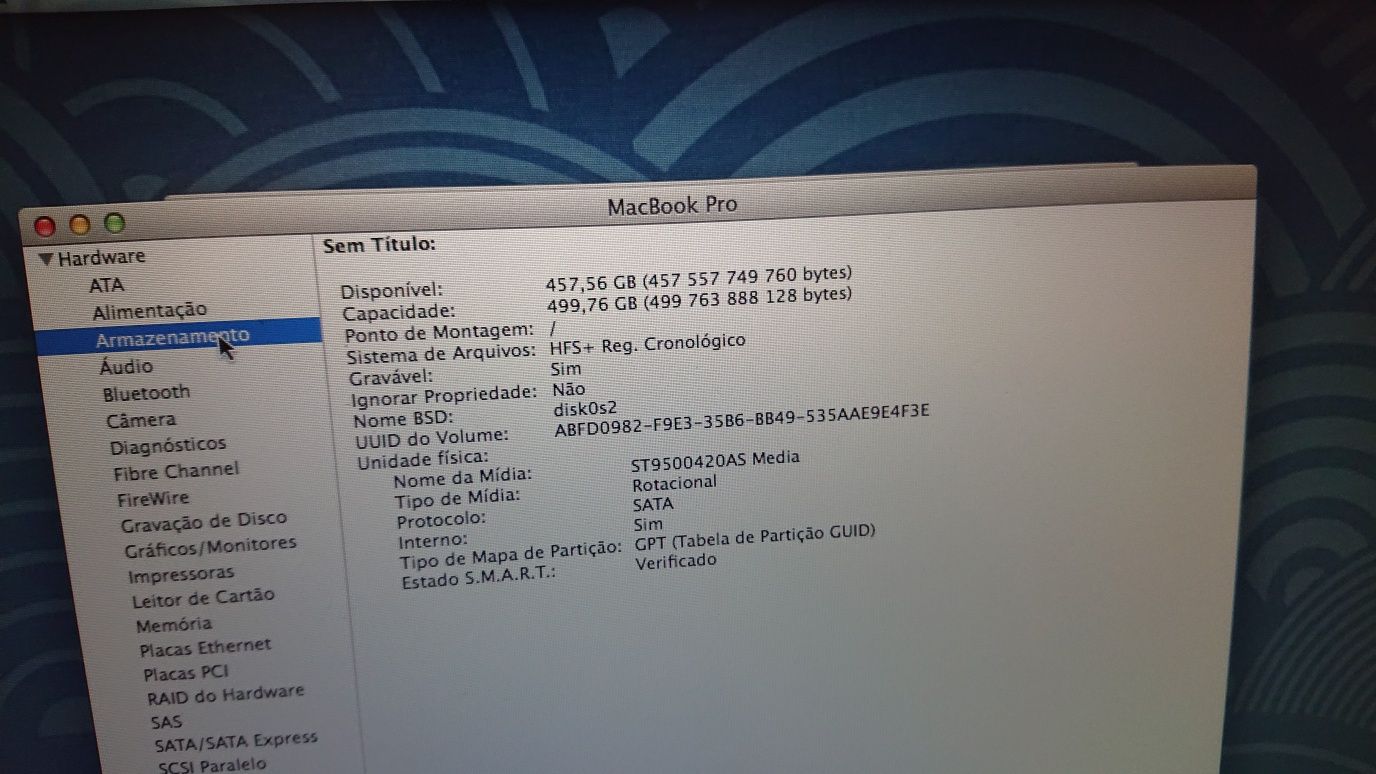Click the Tipo de Mapa de Partição label
Screen dimensions: 1376x774
coord(511,554)
